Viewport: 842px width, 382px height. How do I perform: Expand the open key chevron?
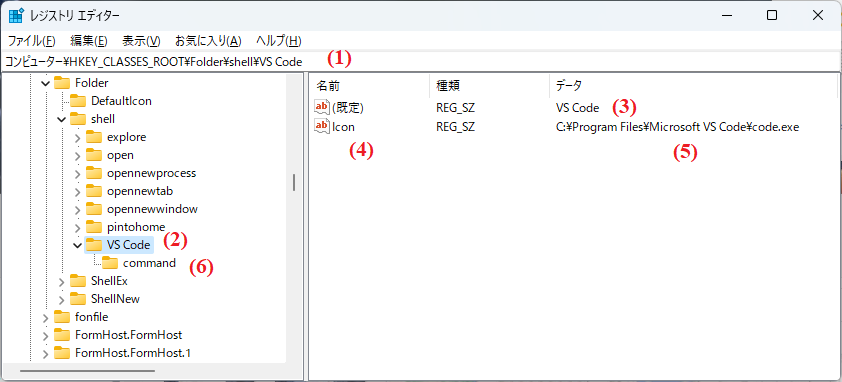[x=78, y=155]
